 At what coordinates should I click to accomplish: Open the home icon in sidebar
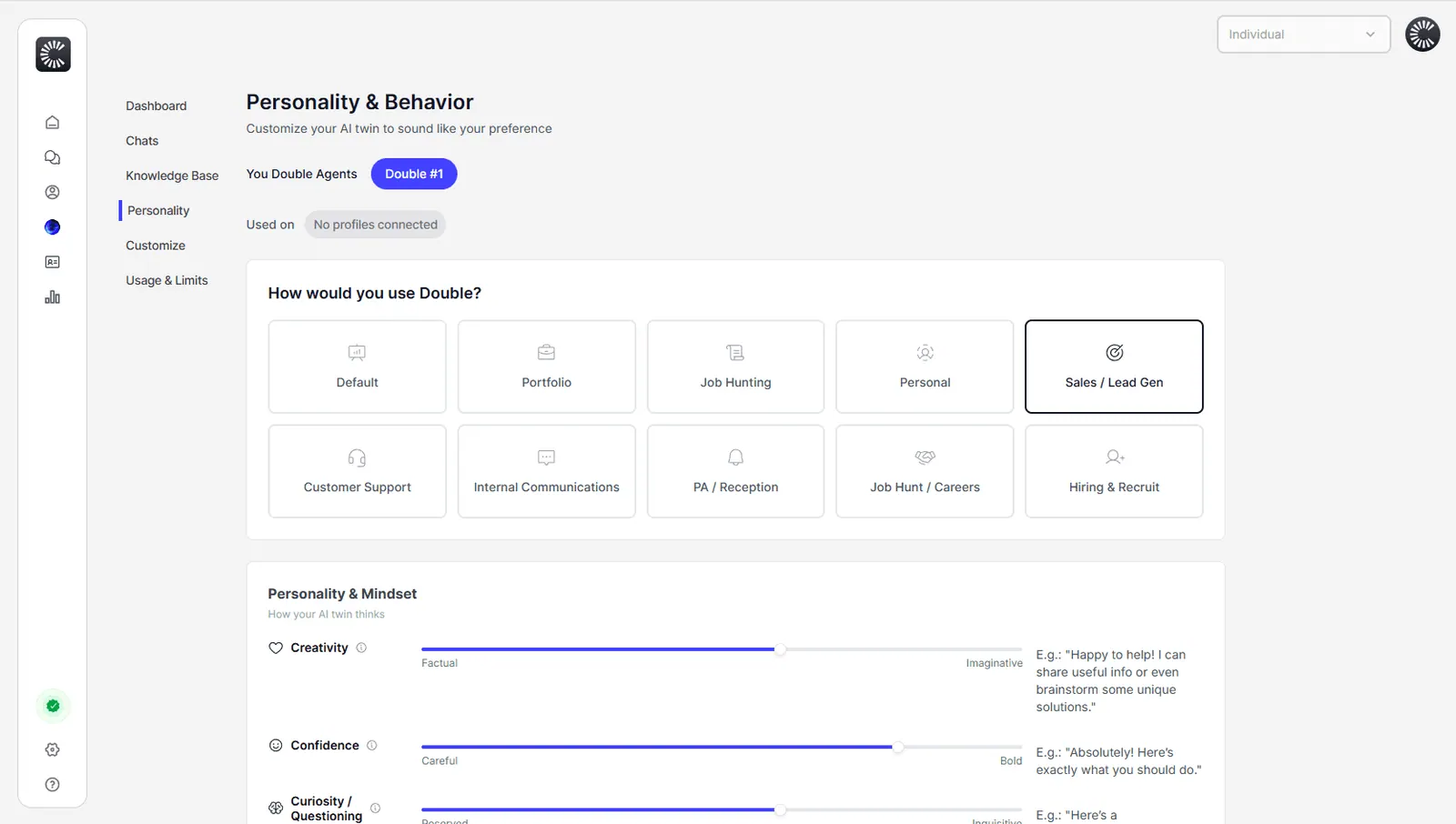(x=53, y=123)
